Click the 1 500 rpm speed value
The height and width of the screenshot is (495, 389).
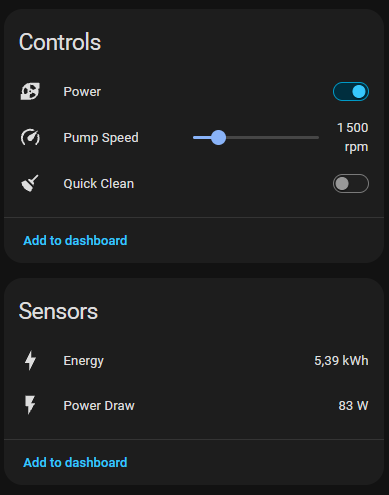tap(353, 137)
